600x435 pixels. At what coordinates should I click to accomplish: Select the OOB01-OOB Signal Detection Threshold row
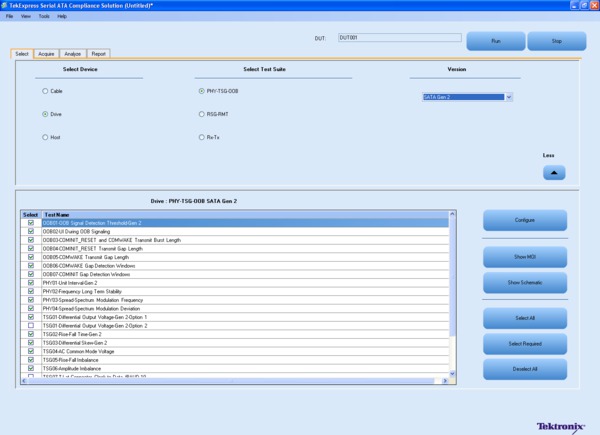coord(245,223)
